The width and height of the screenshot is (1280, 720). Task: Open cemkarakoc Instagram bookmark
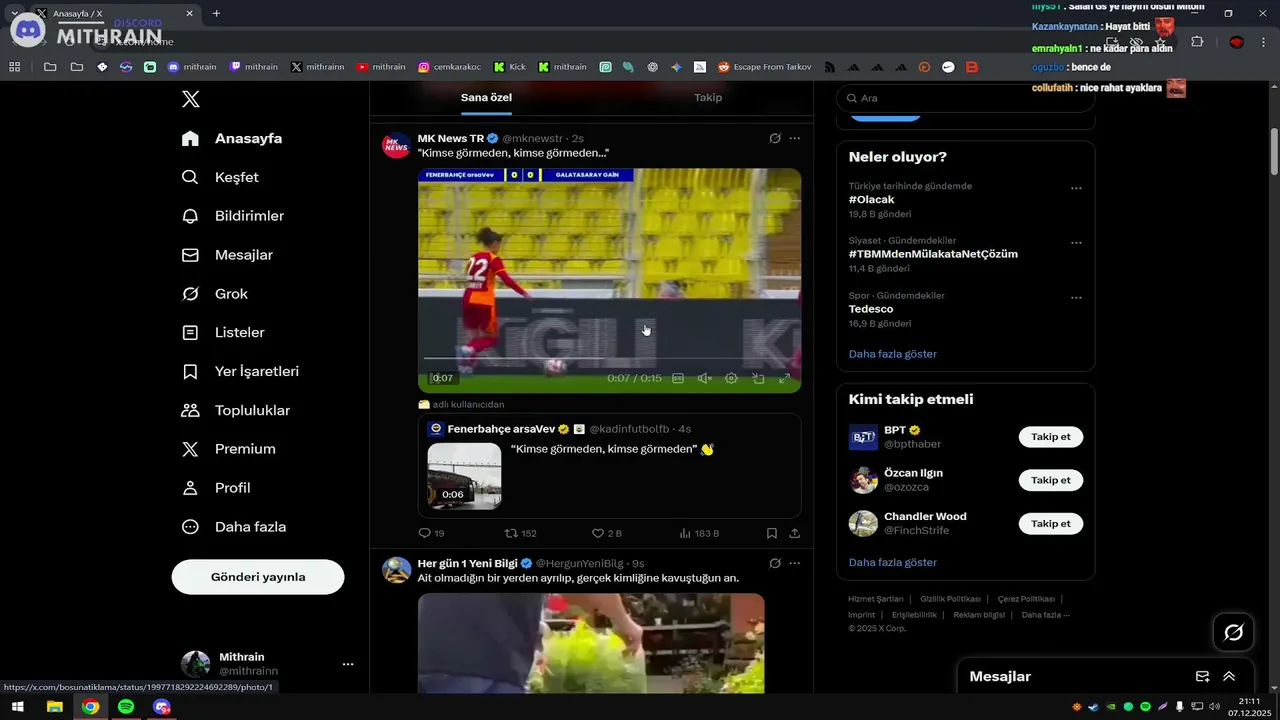449,67
